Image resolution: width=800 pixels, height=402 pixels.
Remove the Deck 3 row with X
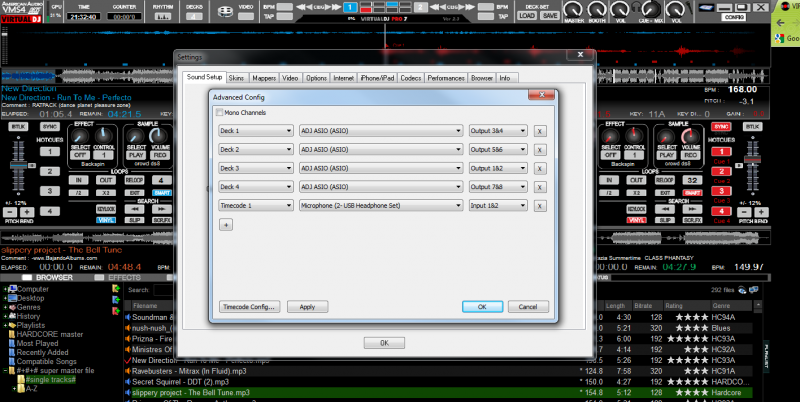pos(540,169)
